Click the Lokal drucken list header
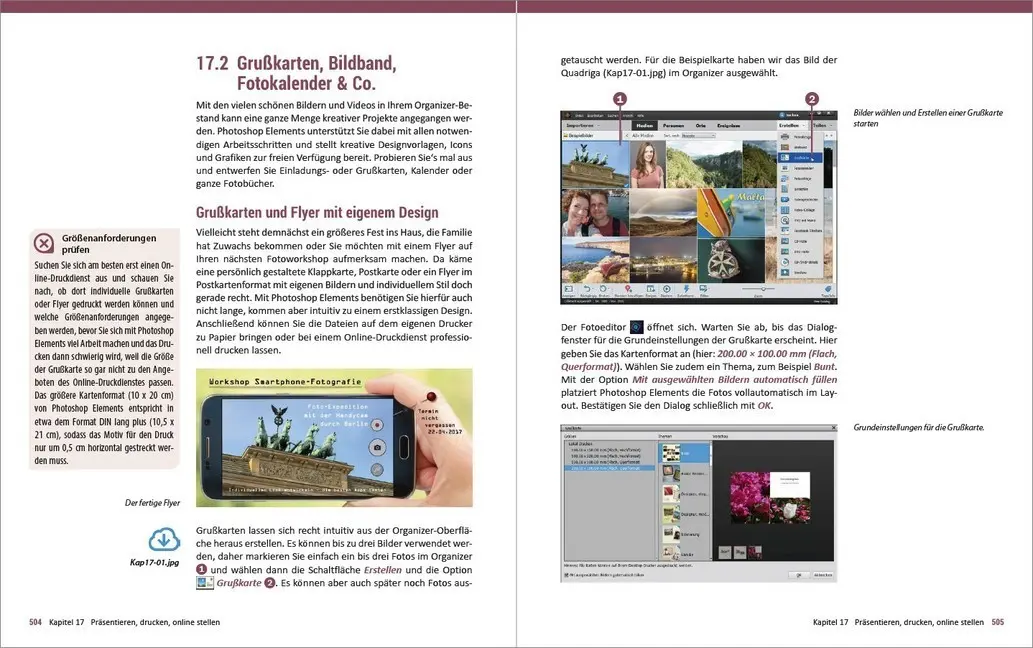Image resolution: width=1033 pixels, height=648 pixels. [580, 444]
